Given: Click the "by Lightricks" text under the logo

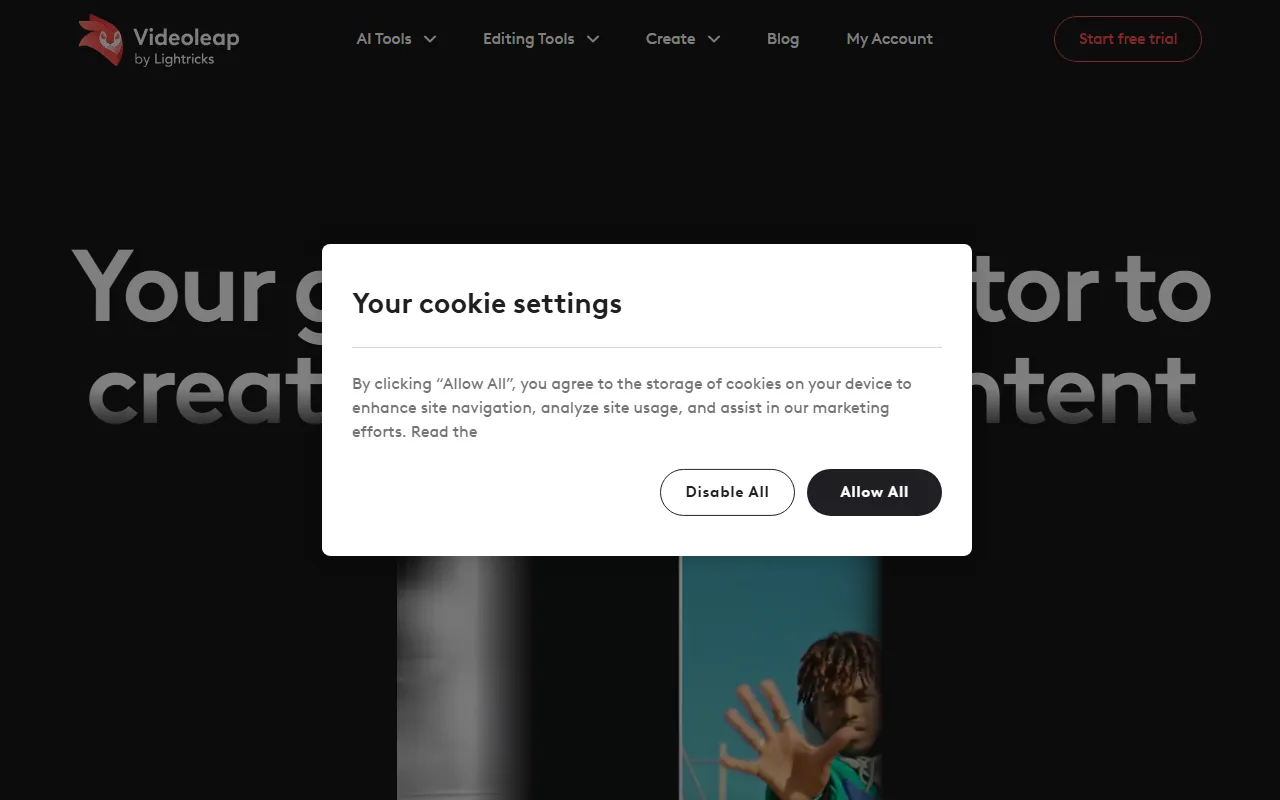Looking at the screenshot, I should pyautogui.click(x=174, y=59).
